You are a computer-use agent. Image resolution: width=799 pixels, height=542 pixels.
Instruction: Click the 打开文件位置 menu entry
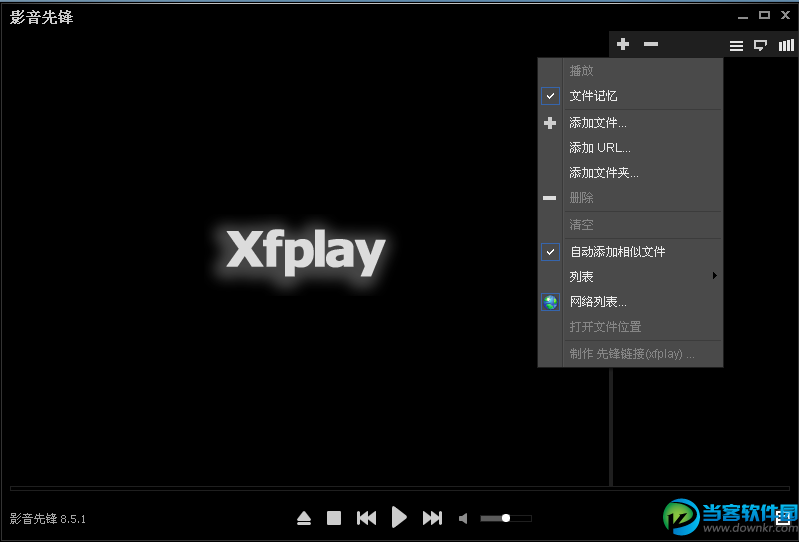(x=630, y=327)
